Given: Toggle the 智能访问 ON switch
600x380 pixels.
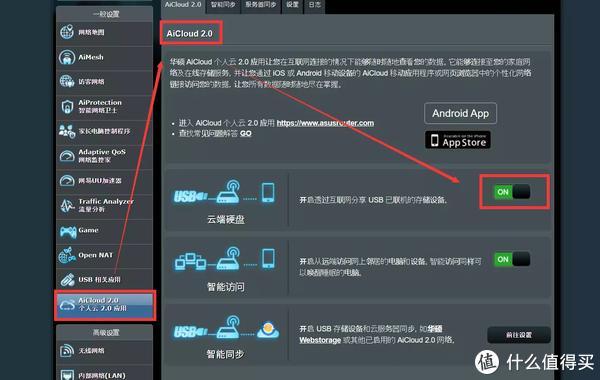Looking at the screenshot, I should pyautogui.click(x=512, y=259).
